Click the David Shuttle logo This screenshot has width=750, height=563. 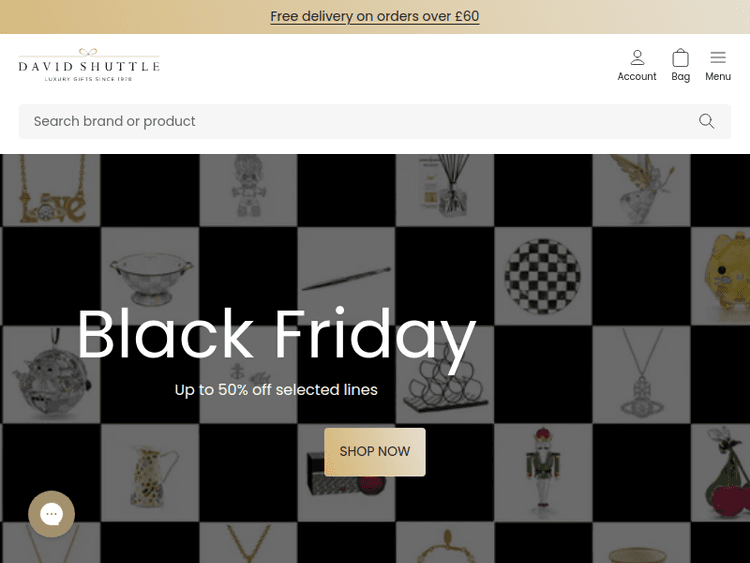(x=89, y=65)
